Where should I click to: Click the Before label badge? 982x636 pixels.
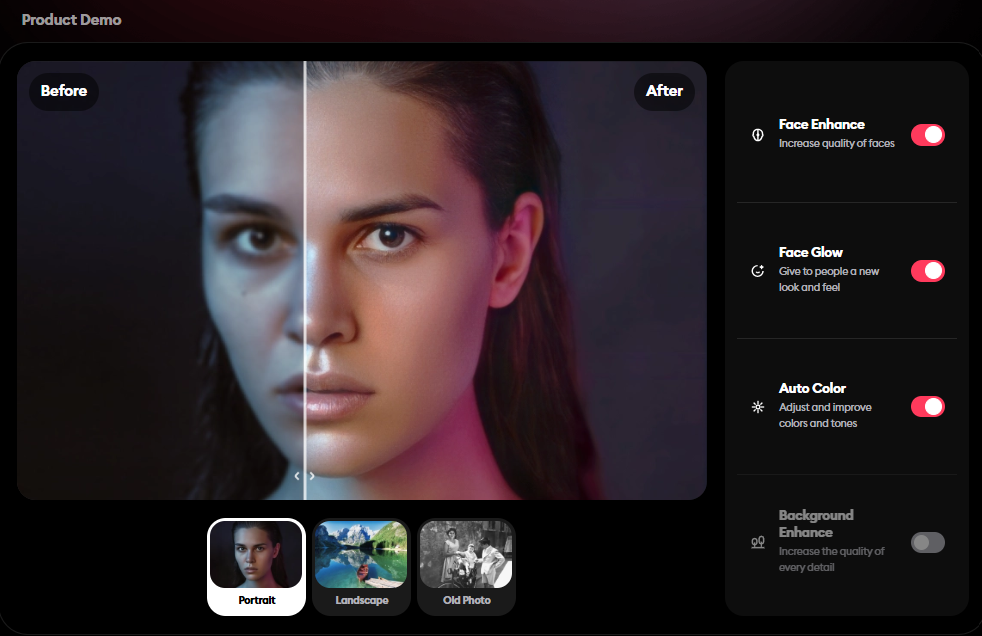click(x=64, y=91)
